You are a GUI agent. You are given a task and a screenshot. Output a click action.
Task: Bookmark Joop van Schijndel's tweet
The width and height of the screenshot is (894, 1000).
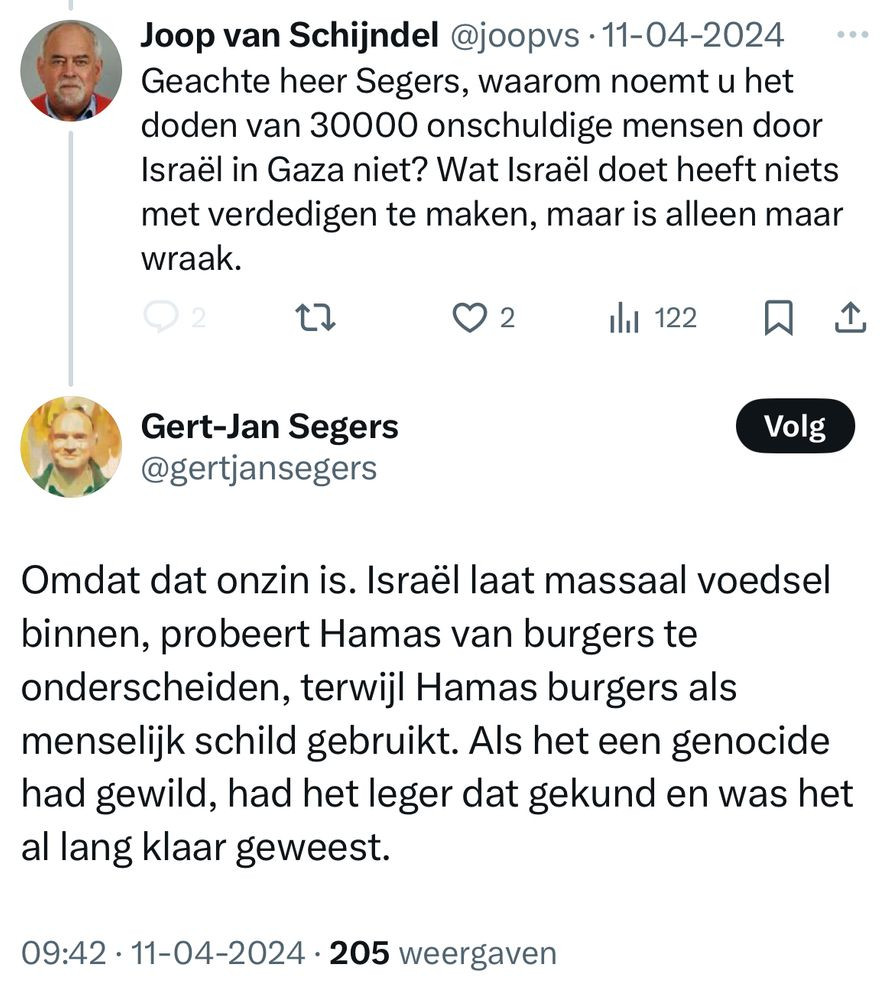[x=779, y=318]
